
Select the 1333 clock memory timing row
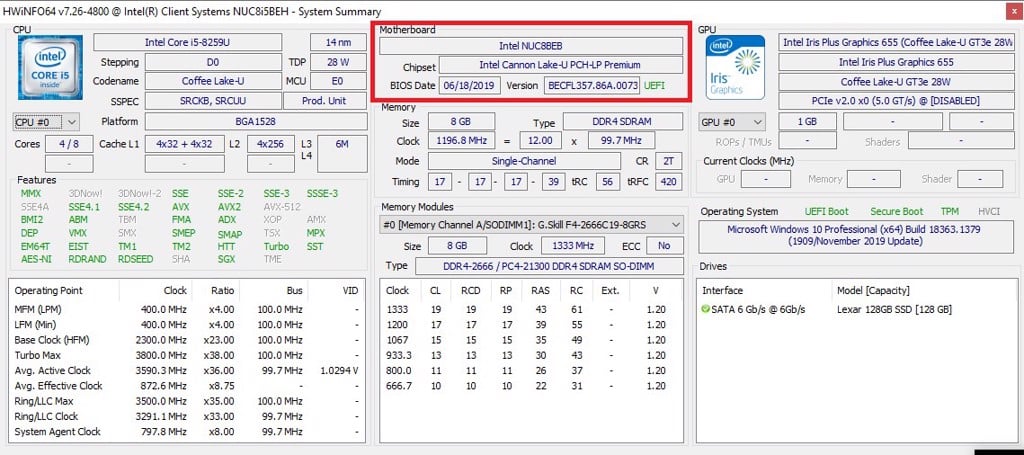tap(531, 309)
